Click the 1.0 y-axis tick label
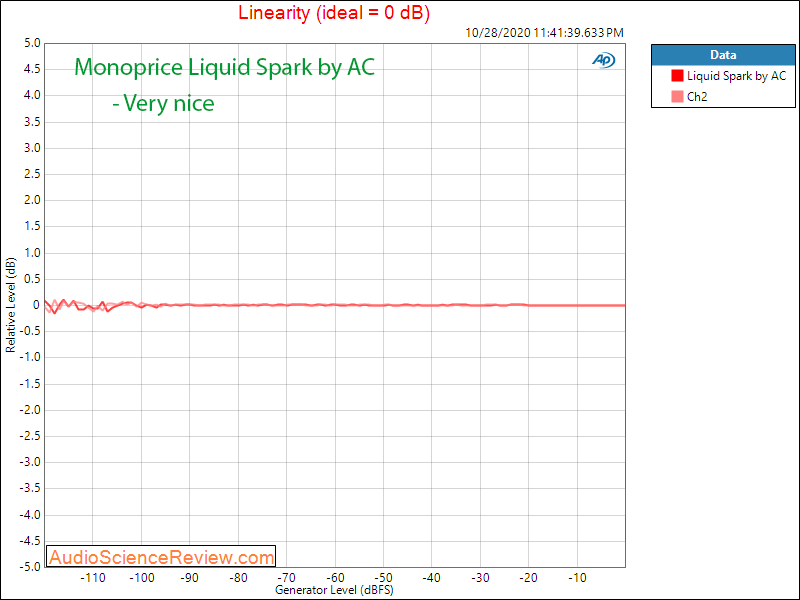The height and width of the screenshot is (600, 800). pyautogui.click(x=32, y=253)
